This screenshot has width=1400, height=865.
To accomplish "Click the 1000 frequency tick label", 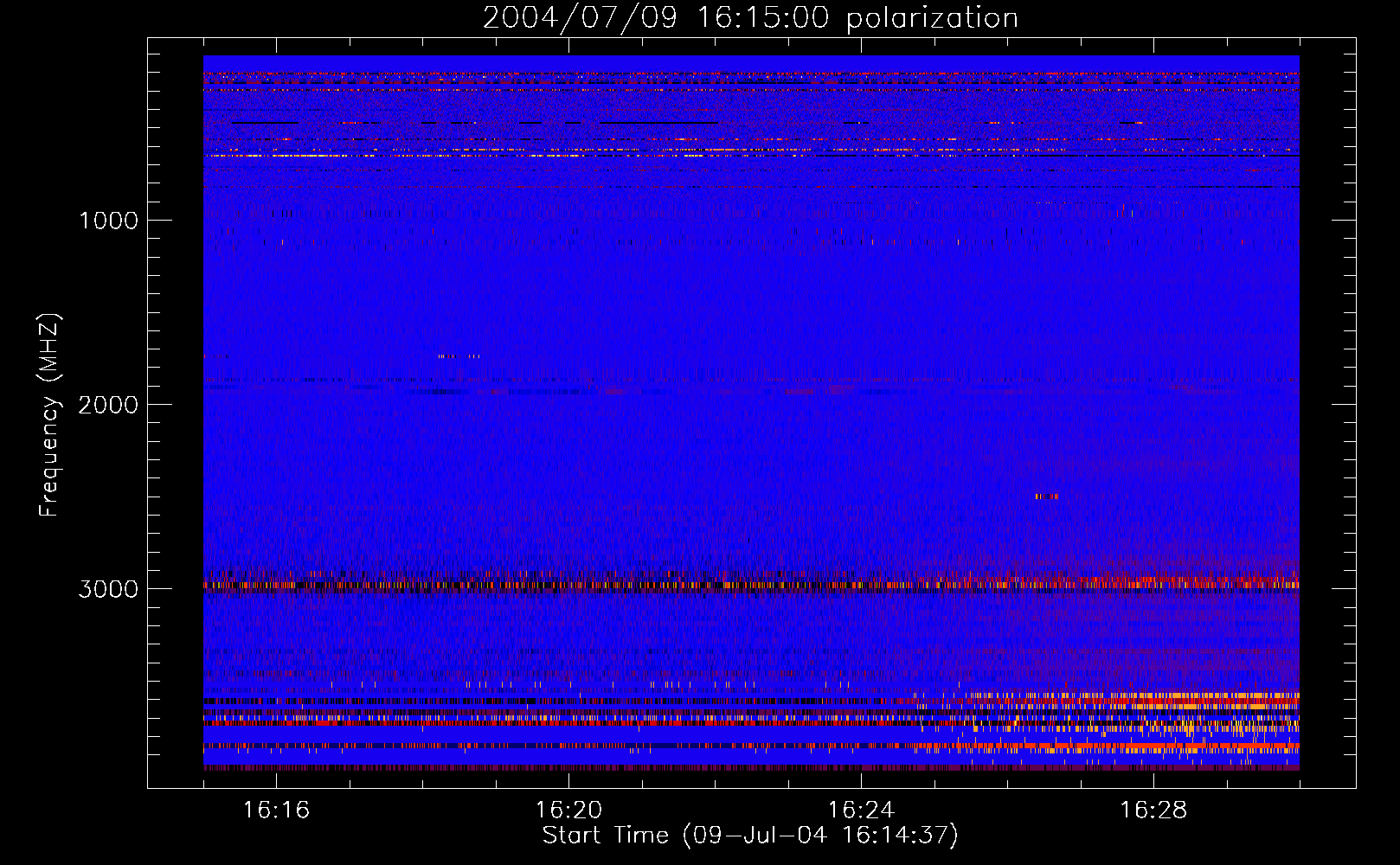I will coord(108,221).
